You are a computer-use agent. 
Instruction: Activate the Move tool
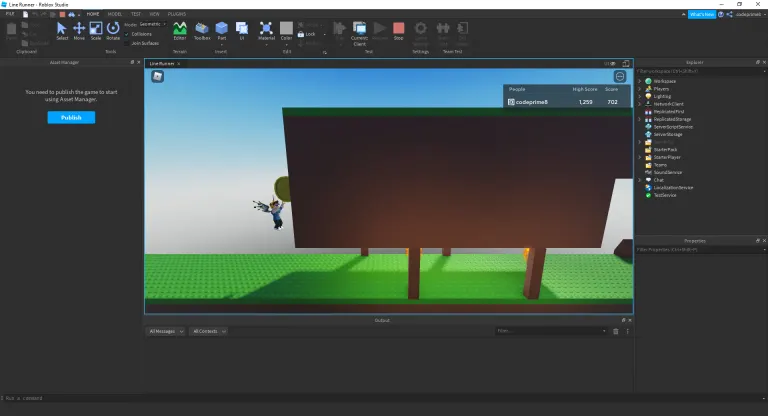coord(79,30)
